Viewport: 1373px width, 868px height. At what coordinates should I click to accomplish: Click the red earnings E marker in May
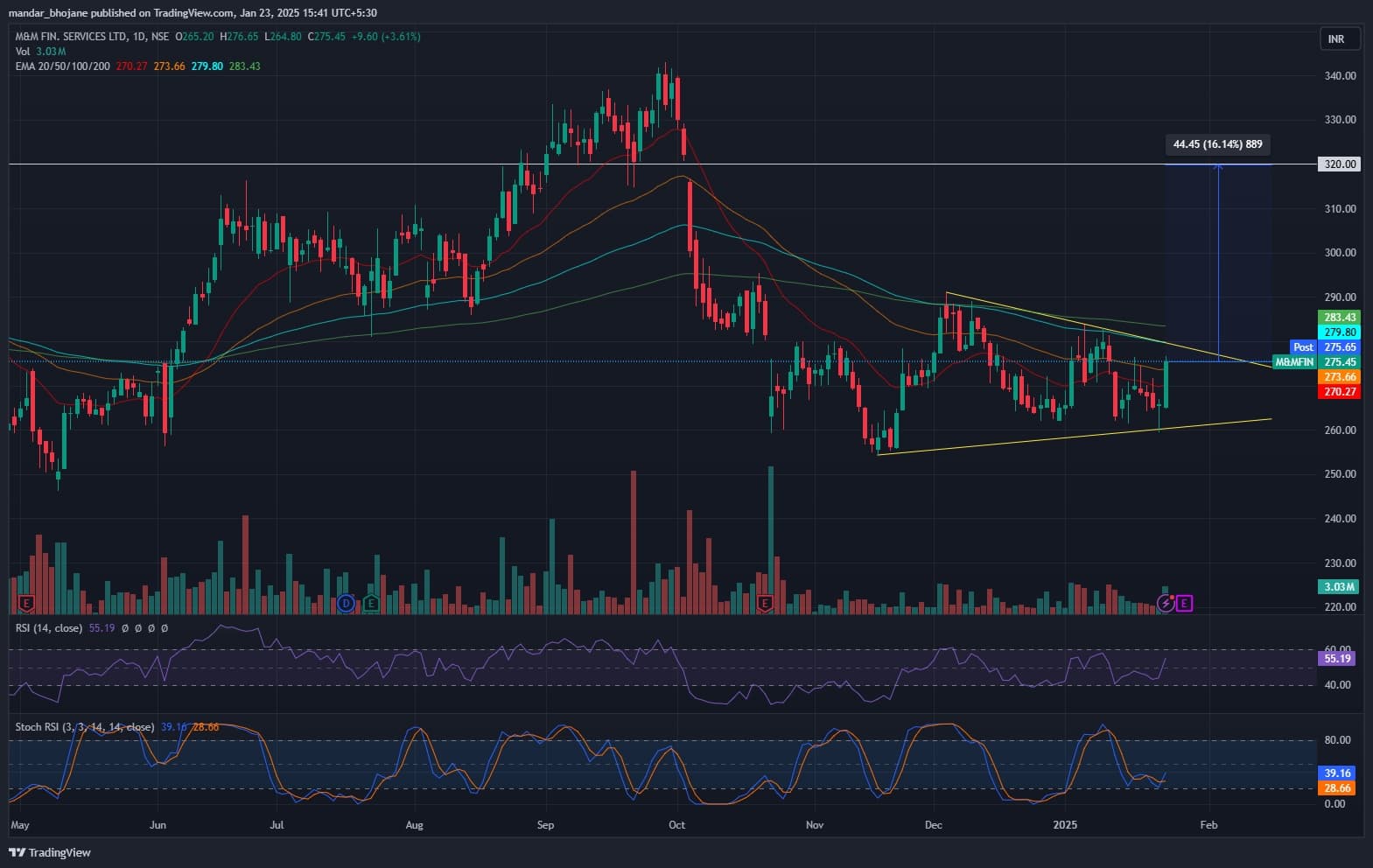(x=26, y=604)
